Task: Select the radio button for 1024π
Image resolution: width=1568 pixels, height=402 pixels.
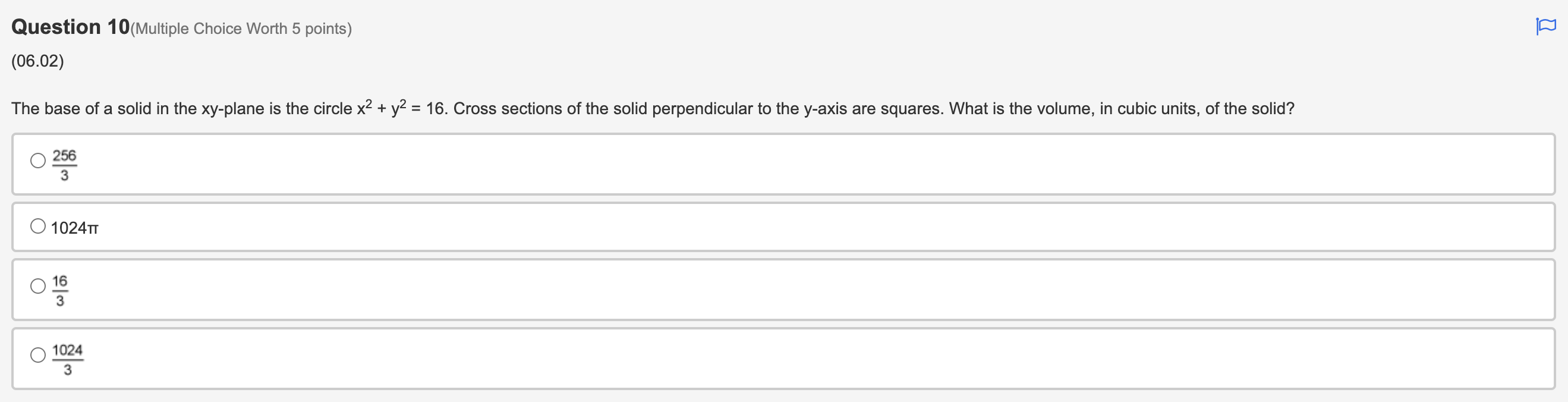Action: [x=37, y=225]
